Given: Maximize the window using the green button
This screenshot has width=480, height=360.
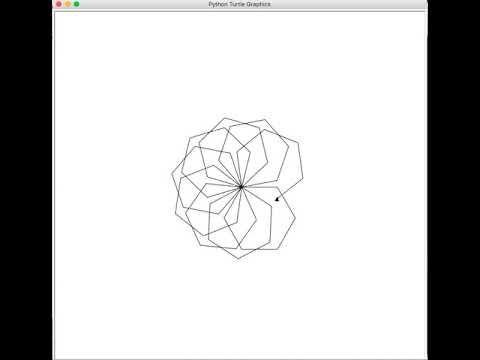Looking at the screenshot, I should pos(76,4).
